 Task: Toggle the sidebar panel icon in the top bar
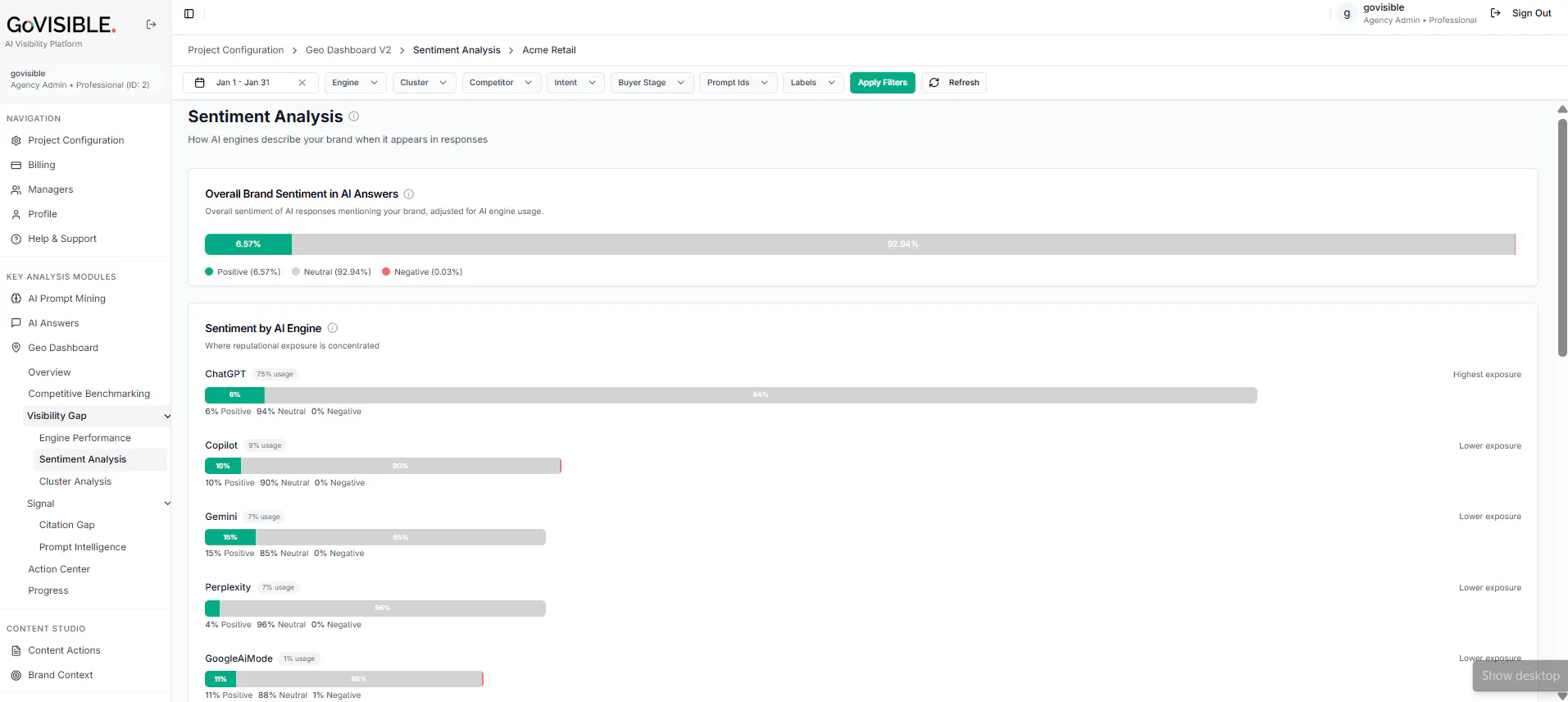(x=189, y=14)
